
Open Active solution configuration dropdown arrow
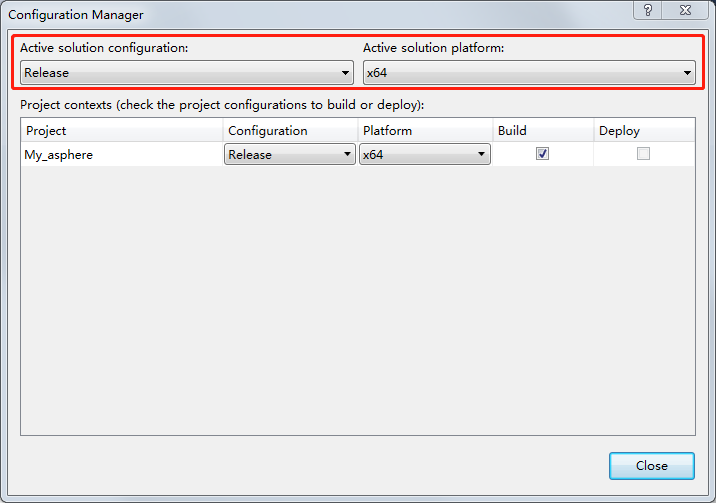345,73
